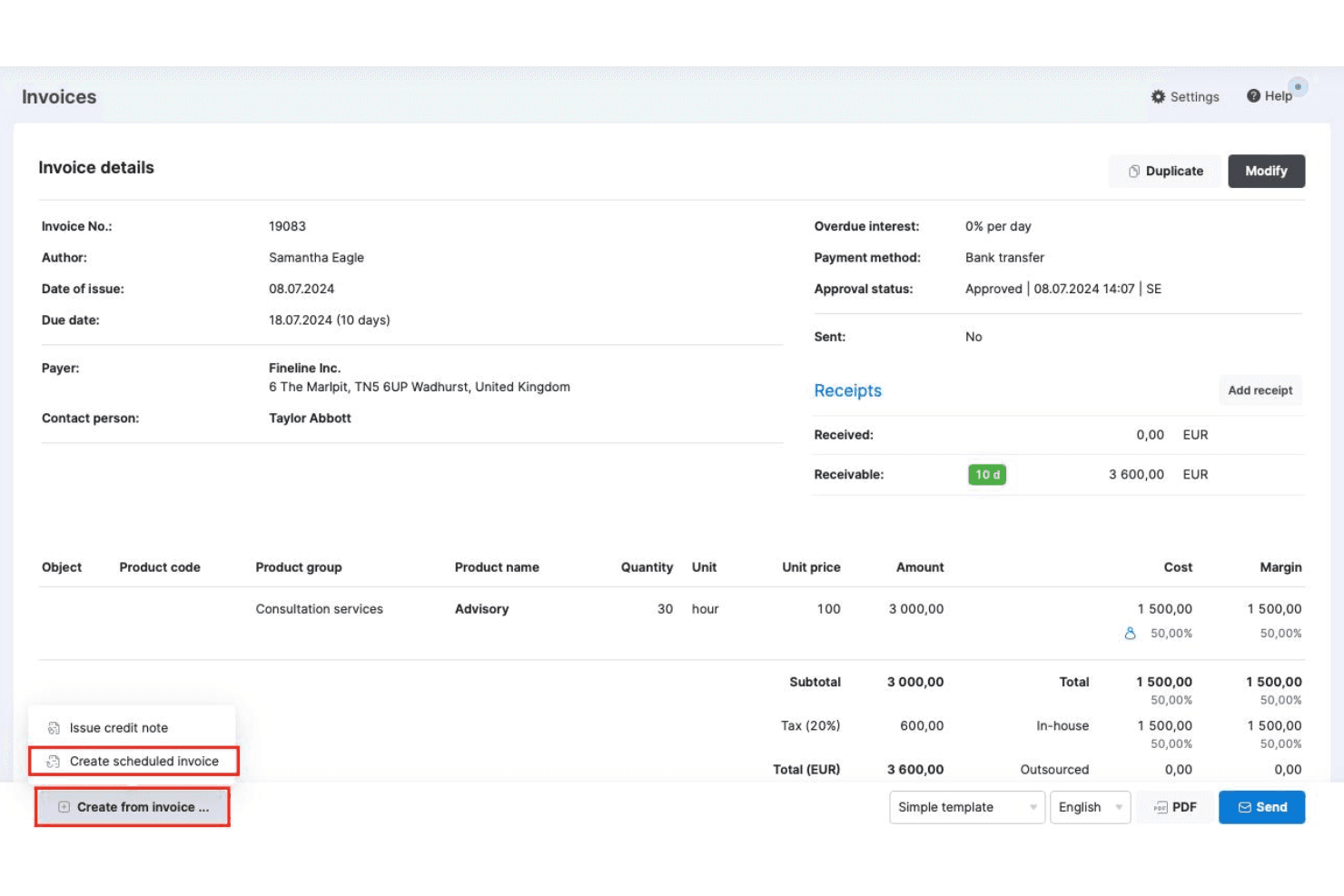Image resolution: width=1344 pixels, height=896 pixels.
Task: Open the English language dropdown
Action: pyautogui.click(x=1090, y=807)
